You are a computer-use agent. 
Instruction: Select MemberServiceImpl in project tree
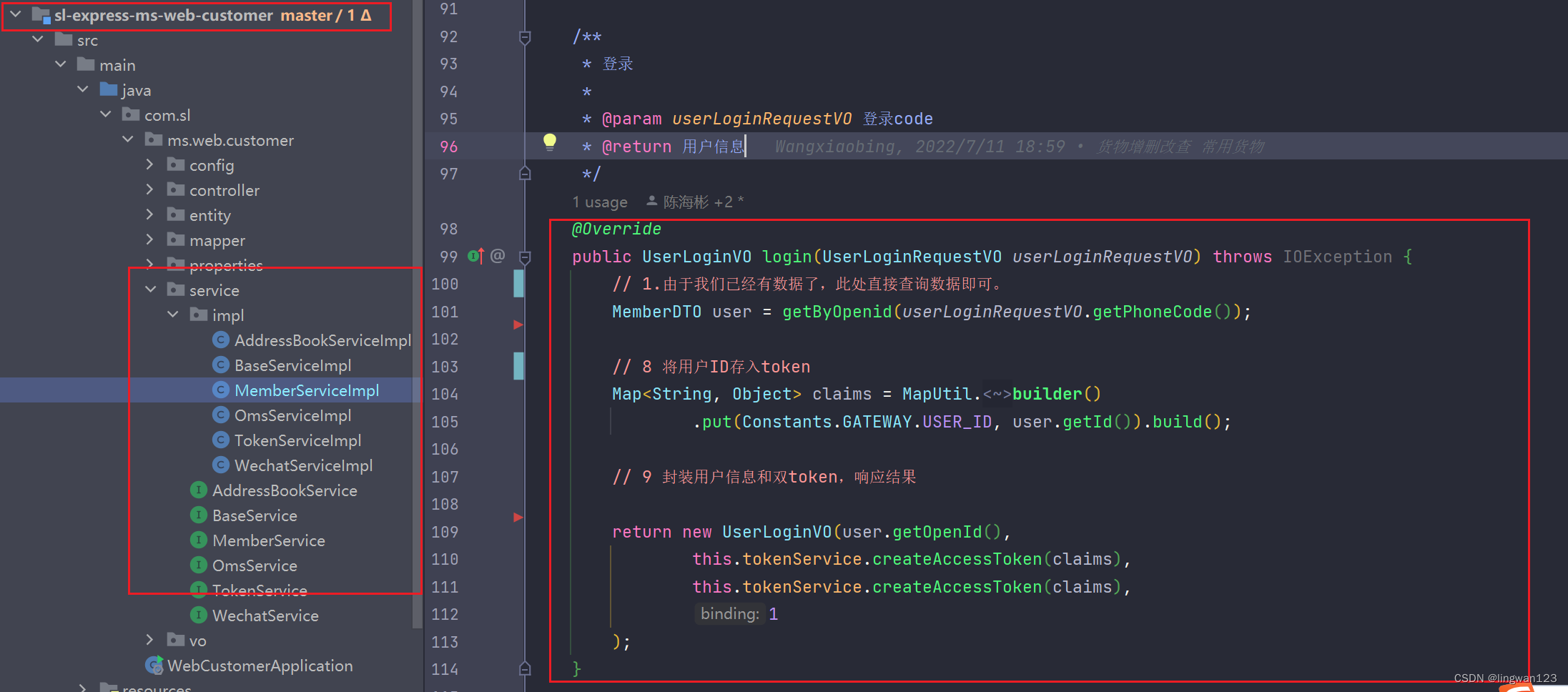click(x=307, y=390)
